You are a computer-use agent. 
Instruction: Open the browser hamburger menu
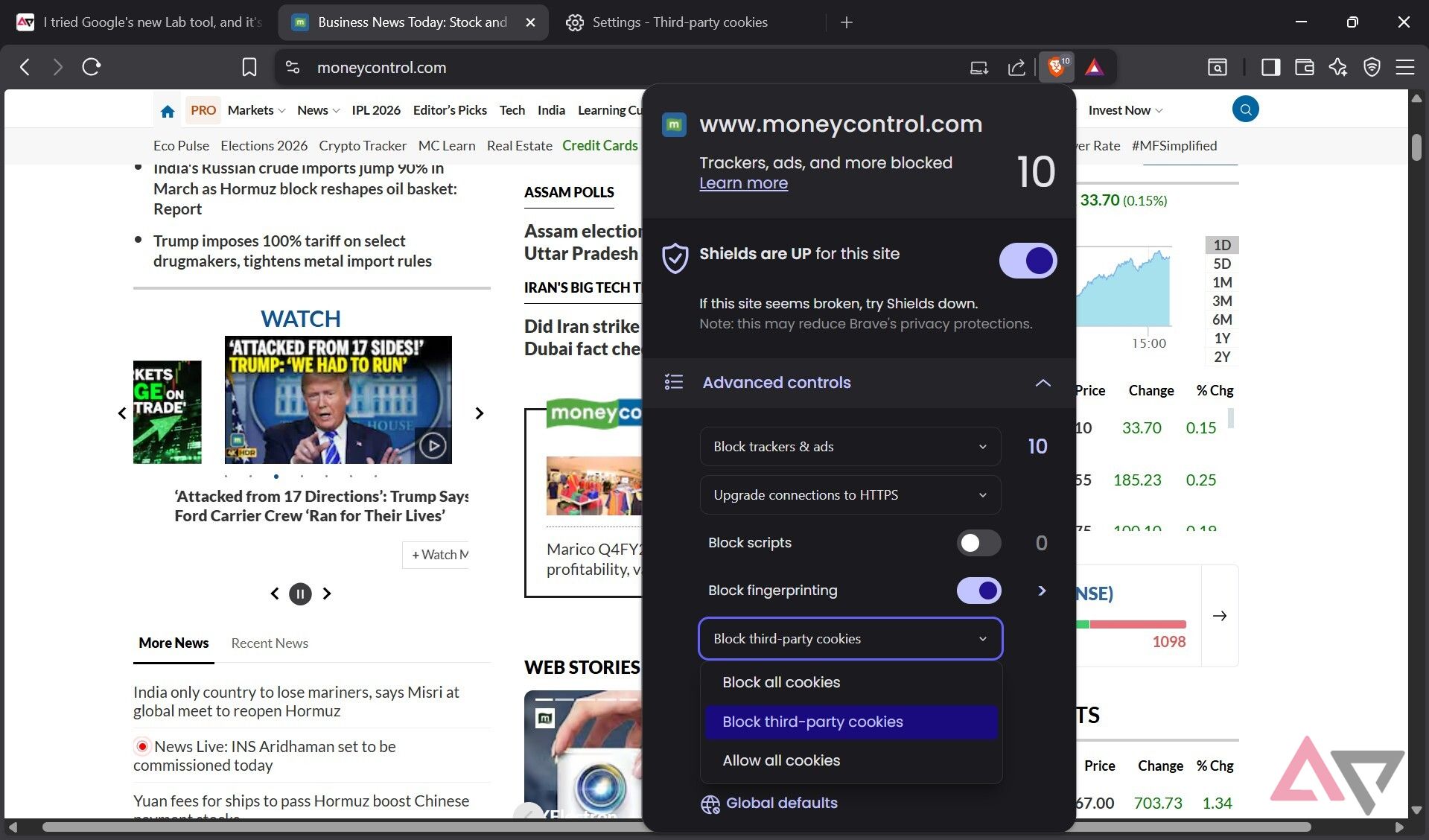click(1405, 67)
